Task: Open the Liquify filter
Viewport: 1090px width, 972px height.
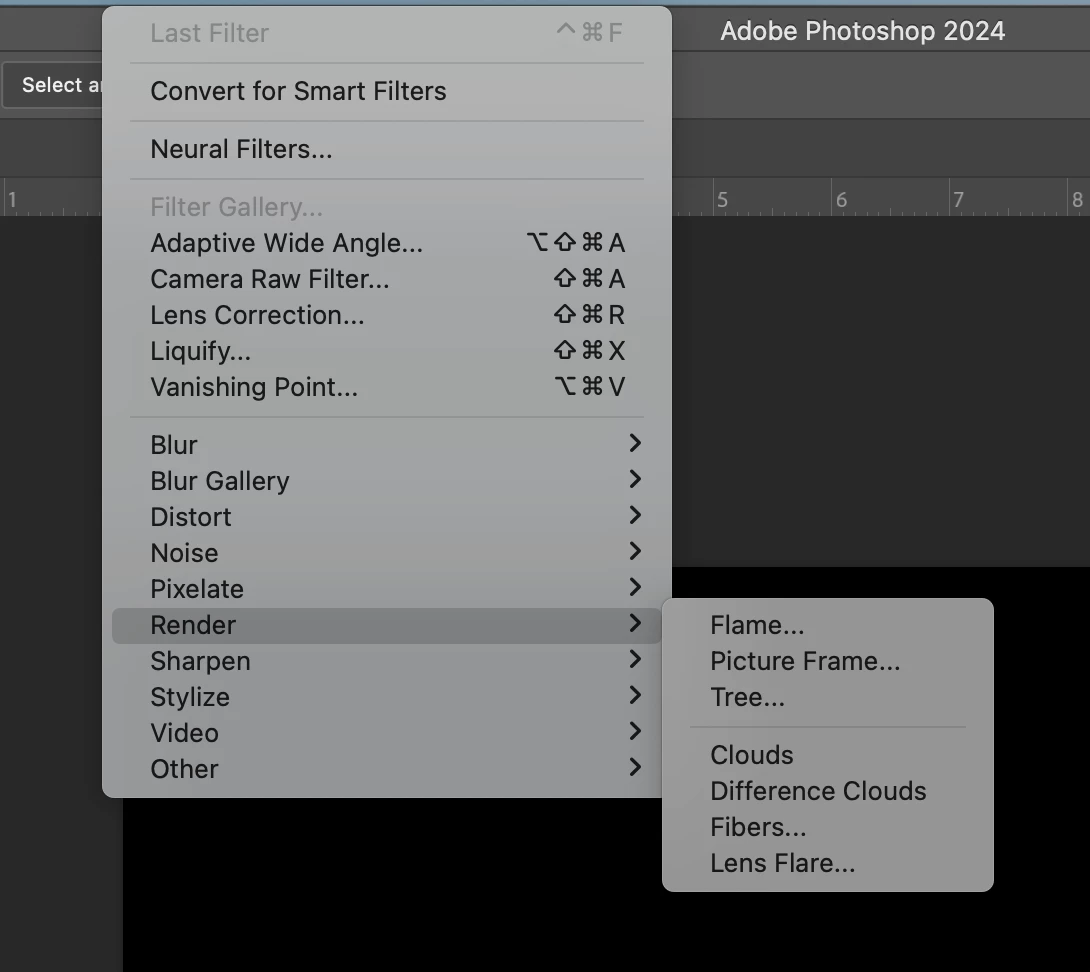Action: [x=387, y=350]
